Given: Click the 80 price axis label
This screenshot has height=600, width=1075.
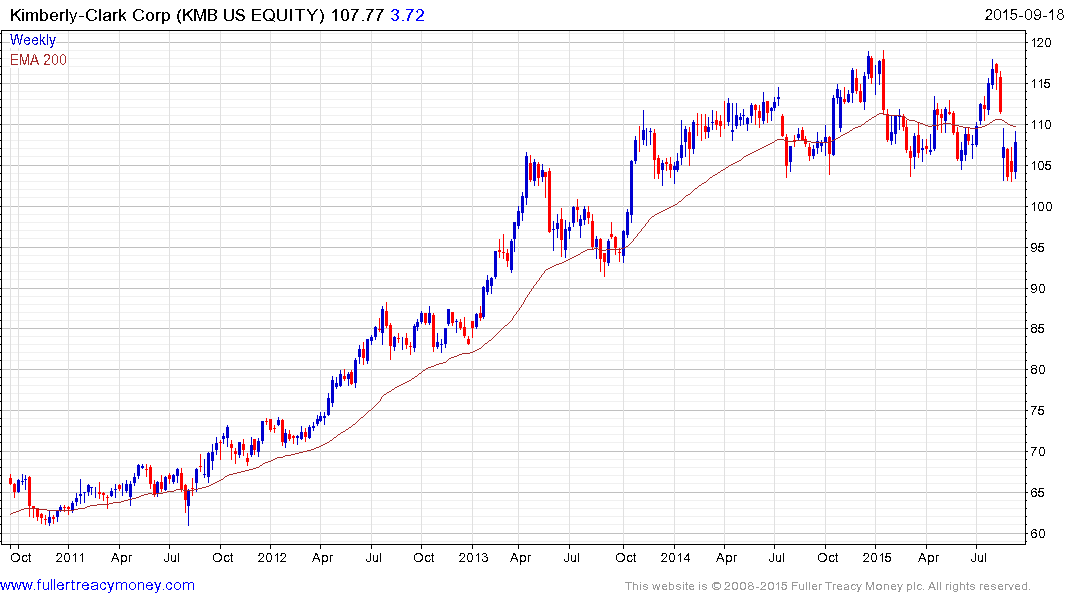Looking at the screenshot, I should (1038, 370).
